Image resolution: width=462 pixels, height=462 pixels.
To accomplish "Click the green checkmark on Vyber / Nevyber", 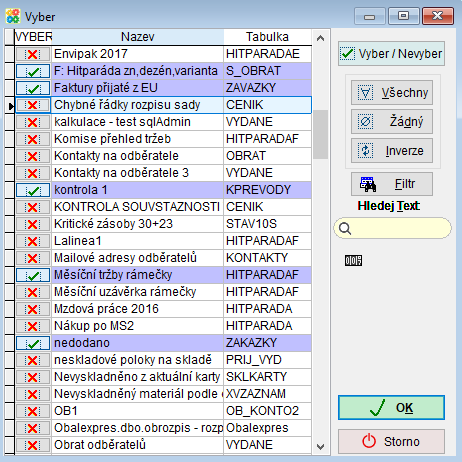I will point(347,54).
